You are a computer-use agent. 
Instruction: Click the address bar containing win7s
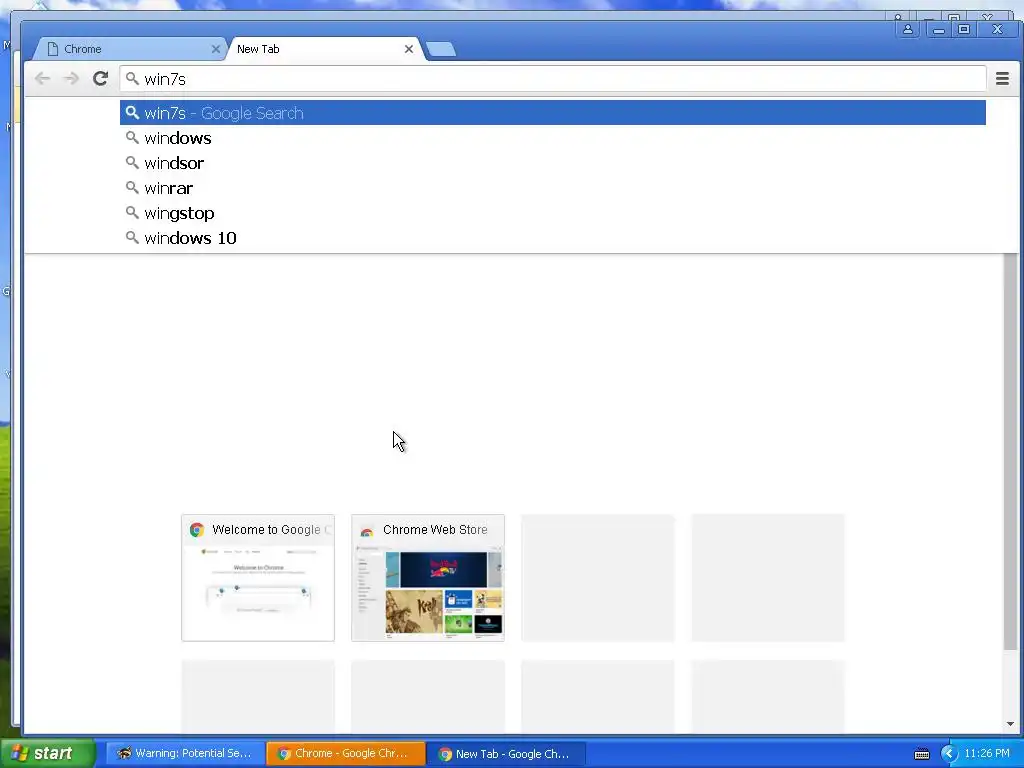552,79
